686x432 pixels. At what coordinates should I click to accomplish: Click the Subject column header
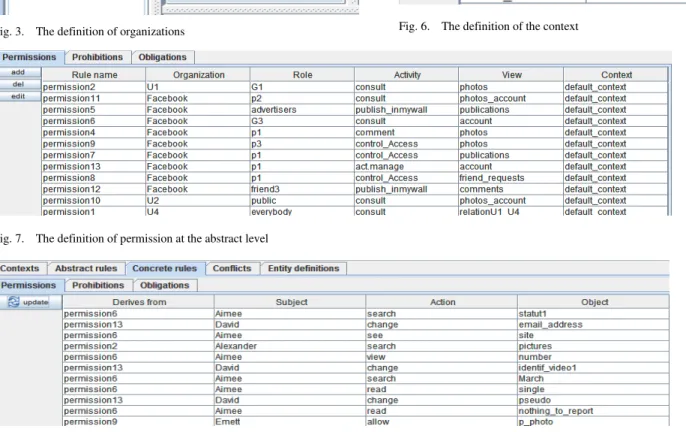click(x=291, y=302)
